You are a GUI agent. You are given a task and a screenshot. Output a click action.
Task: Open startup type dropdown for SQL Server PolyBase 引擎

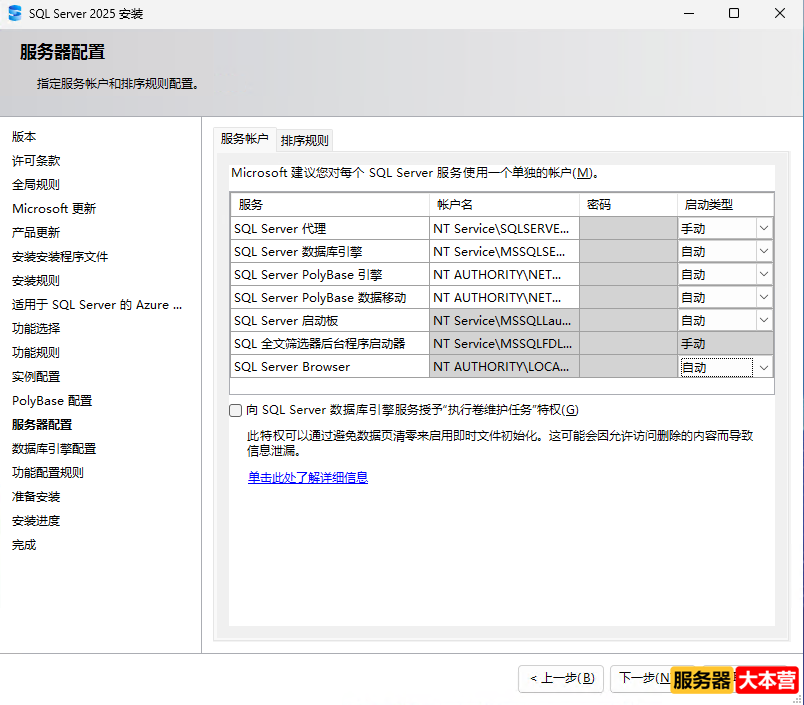tap(764, 274)
